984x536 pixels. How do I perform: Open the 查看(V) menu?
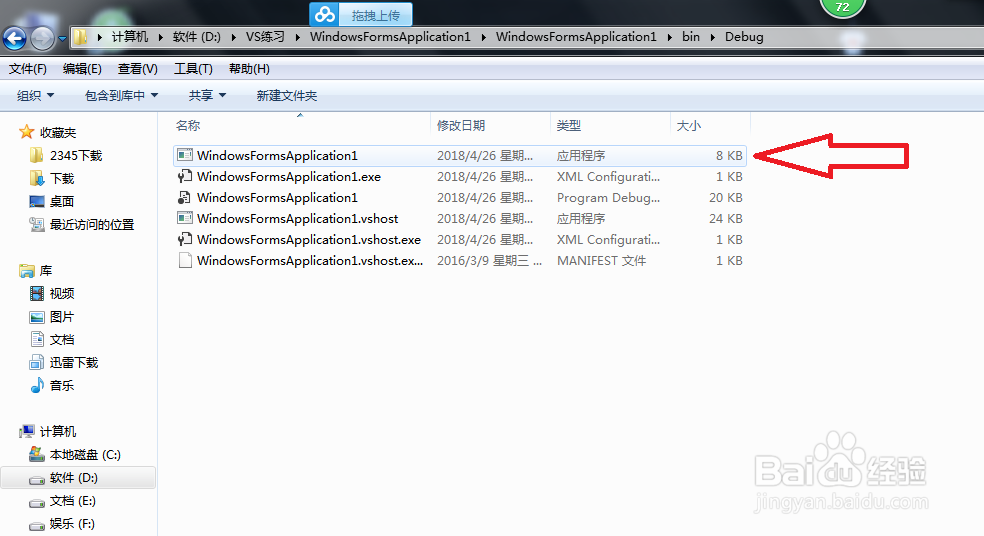(x=137, y=69)
